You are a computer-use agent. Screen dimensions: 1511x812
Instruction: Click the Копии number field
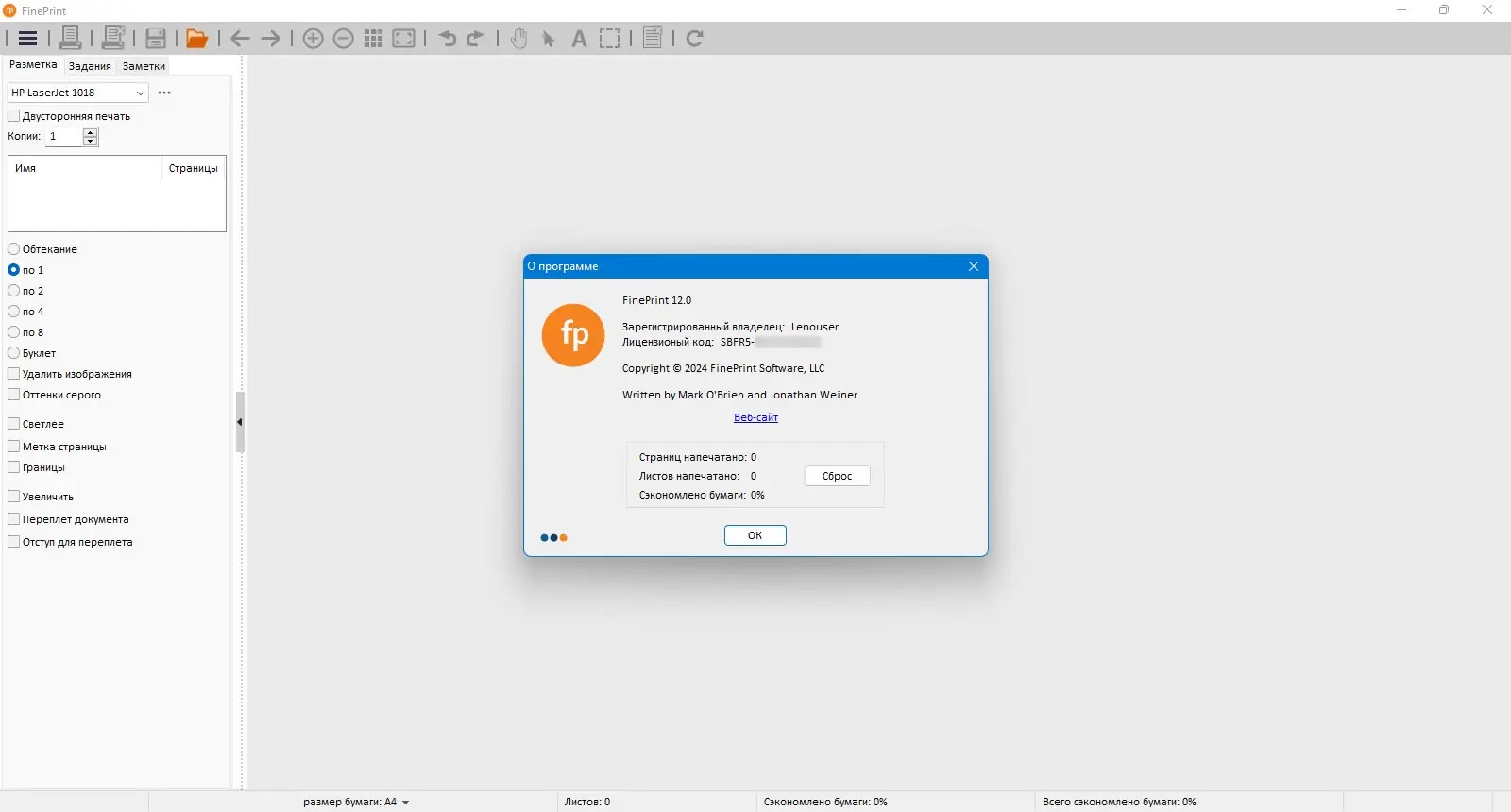(64, 137)
